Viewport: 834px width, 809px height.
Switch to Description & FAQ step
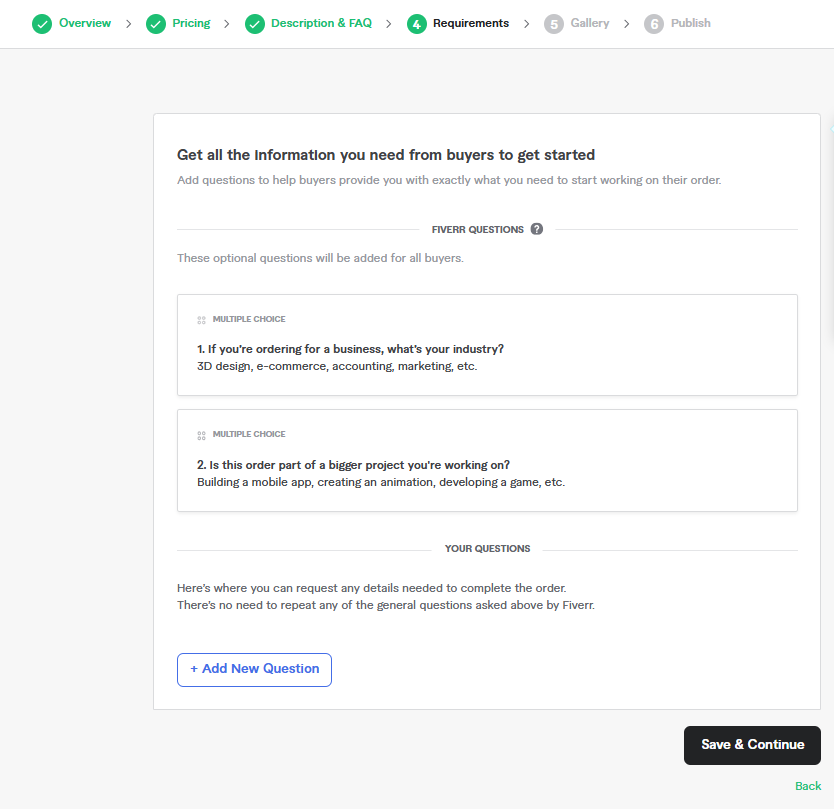321,23
